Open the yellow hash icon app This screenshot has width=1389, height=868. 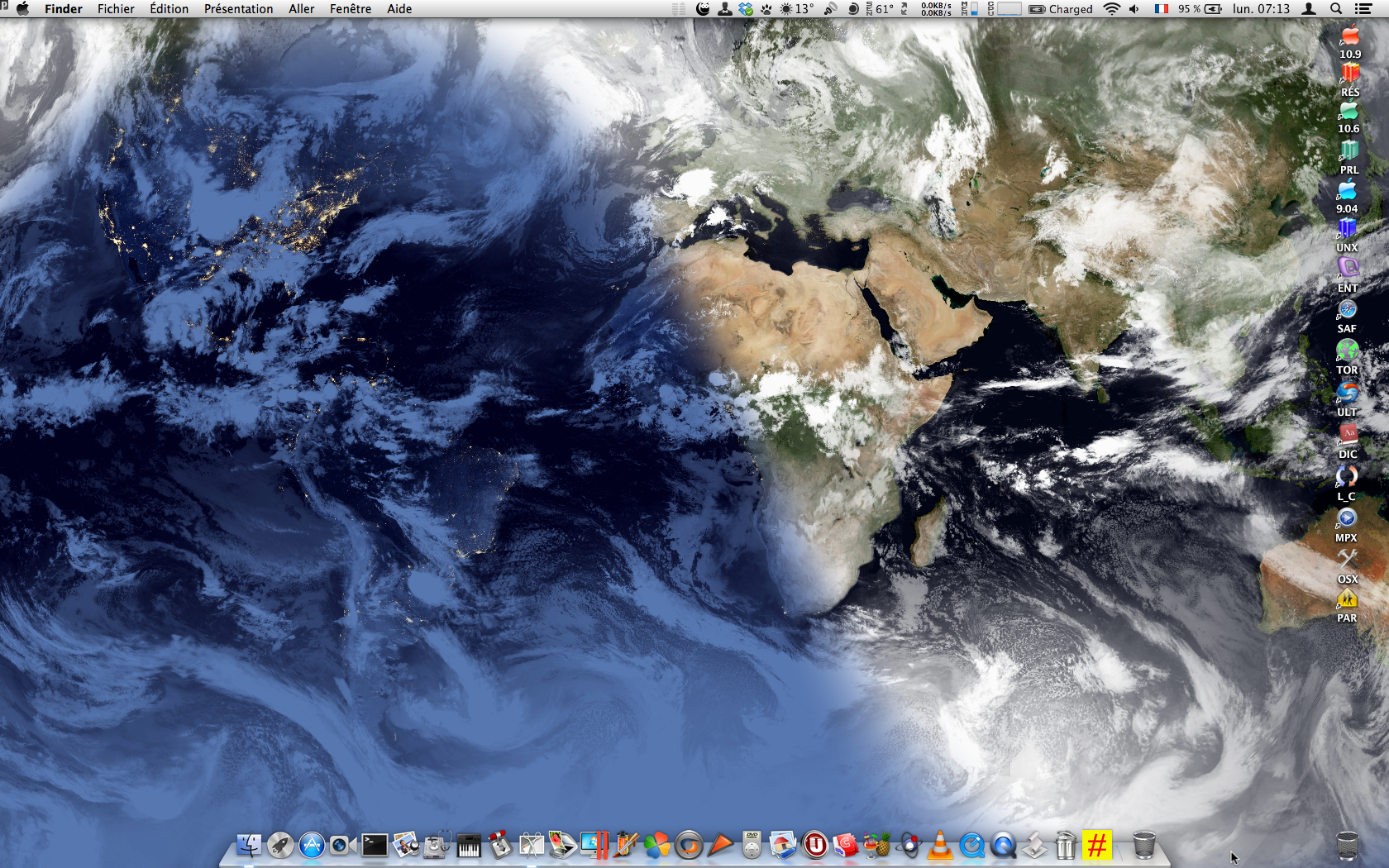click(1097, 845)
